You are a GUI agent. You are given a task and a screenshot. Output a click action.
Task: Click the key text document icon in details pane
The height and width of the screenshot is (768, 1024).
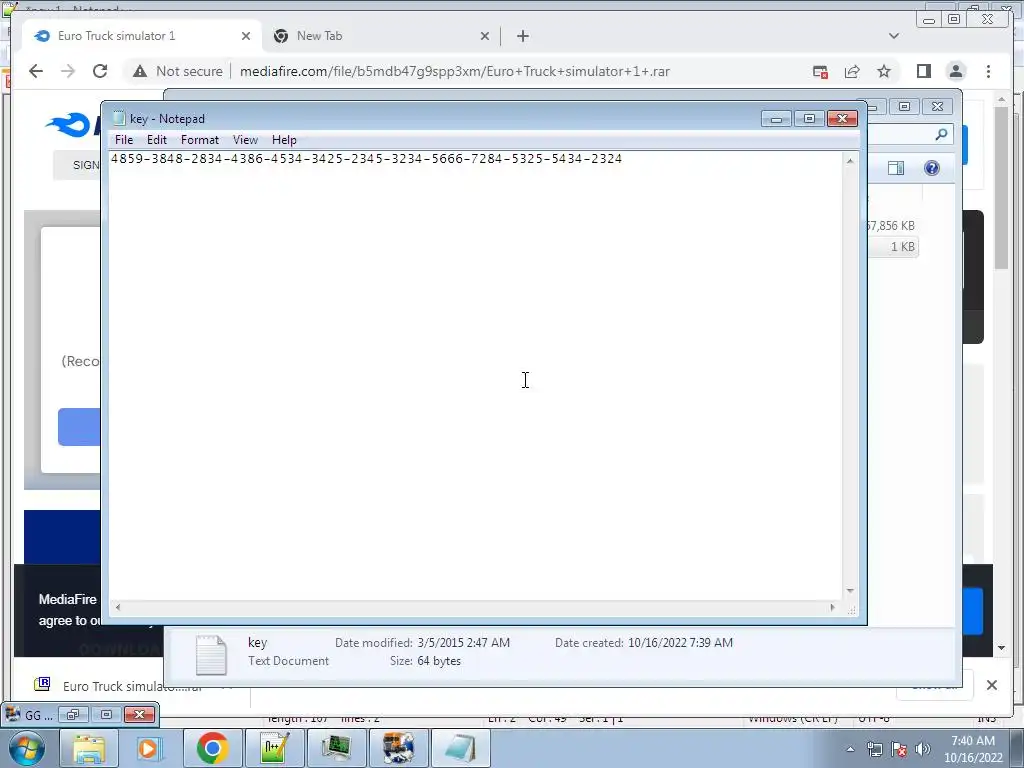pos(211,654)
